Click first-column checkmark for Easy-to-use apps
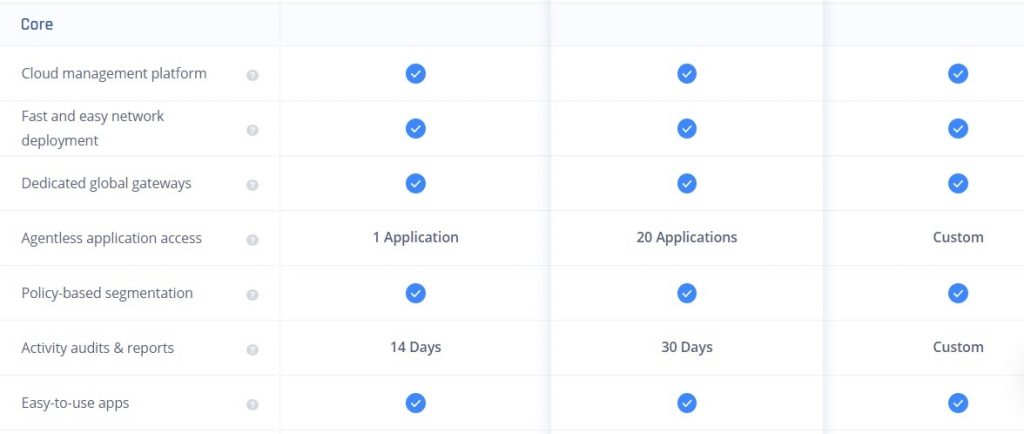This screenshot has width=1024, height=434. [x=415, y=403]
